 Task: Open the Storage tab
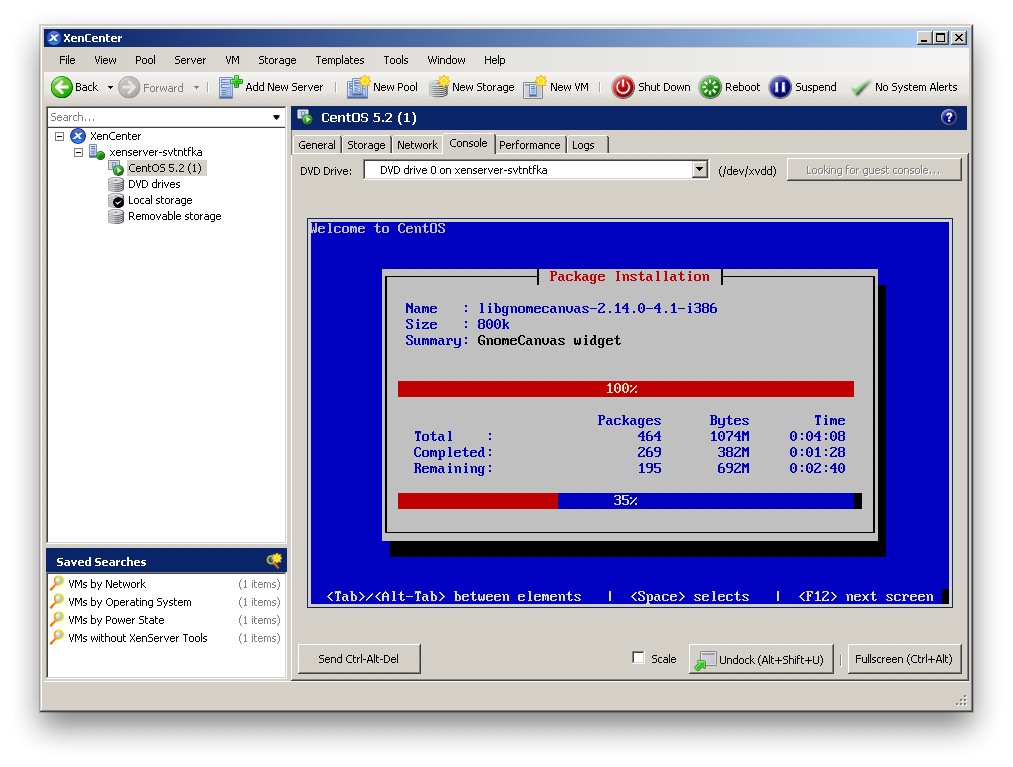point(366,145)
